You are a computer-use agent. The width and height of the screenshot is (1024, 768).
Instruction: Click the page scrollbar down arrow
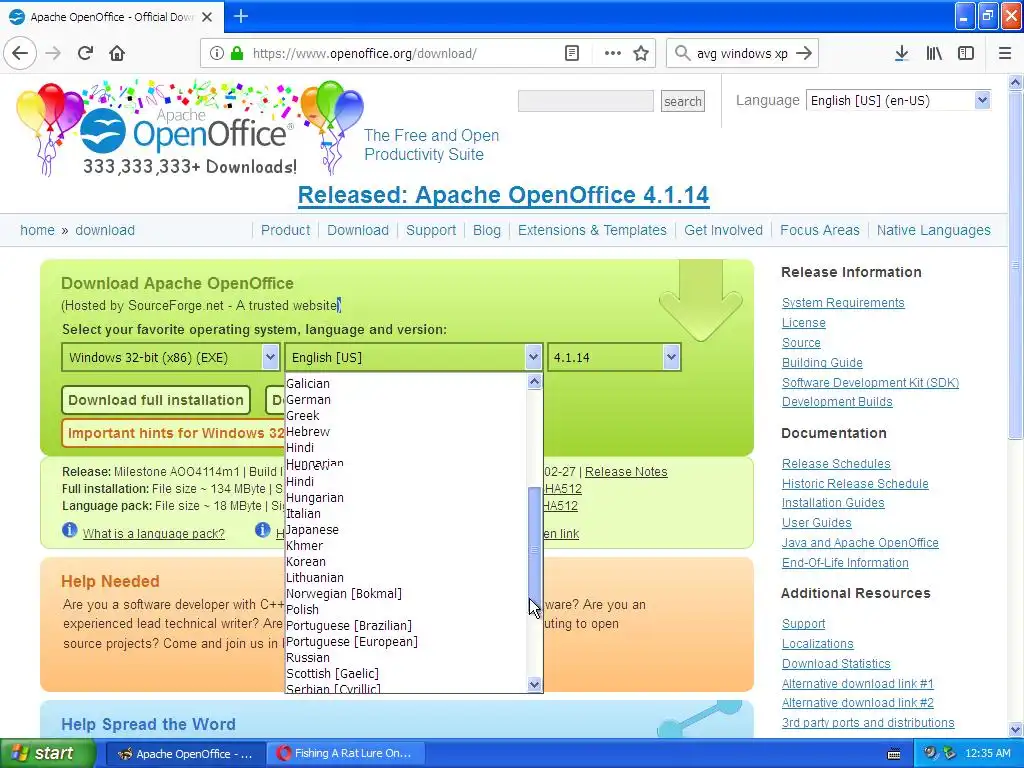coord(1016,729)
